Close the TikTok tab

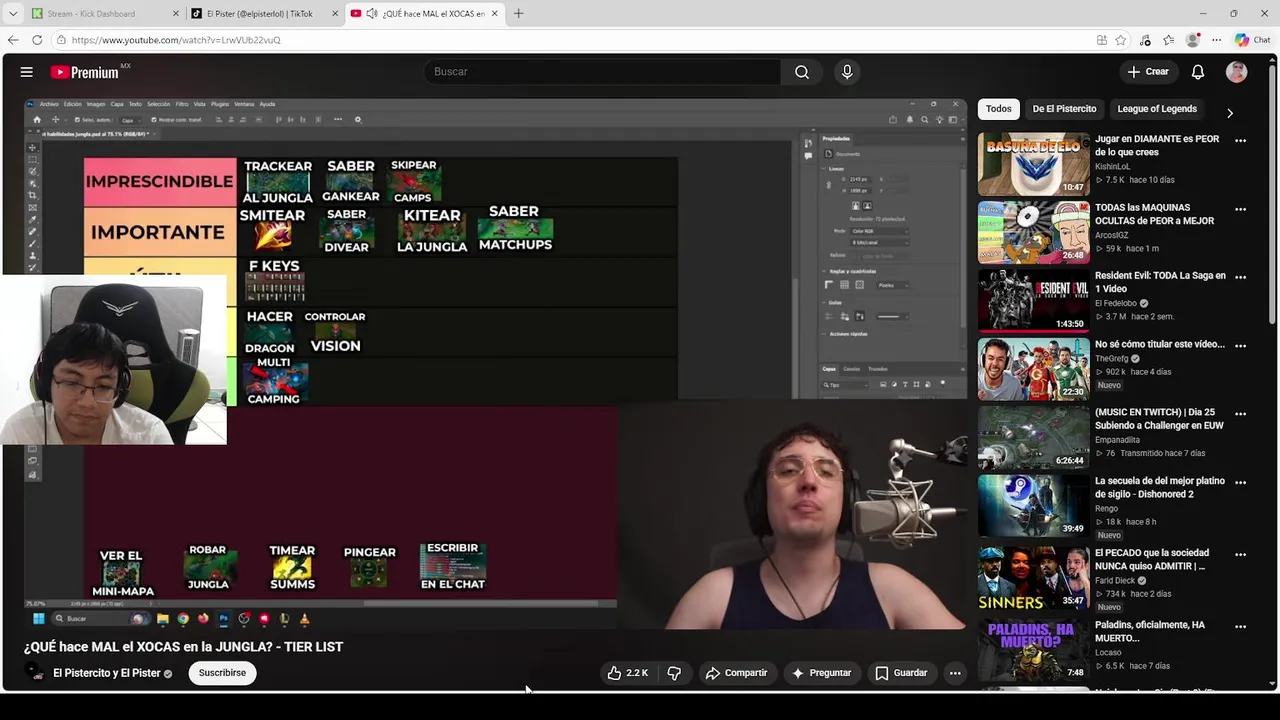tap(335, 14)
